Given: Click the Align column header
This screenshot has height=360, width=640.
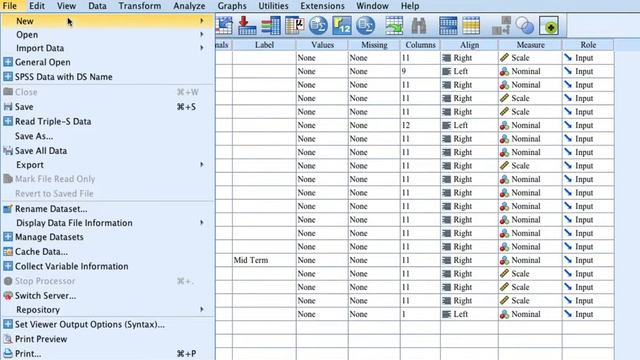Looking at the screenshot, I should coord(469,45).
